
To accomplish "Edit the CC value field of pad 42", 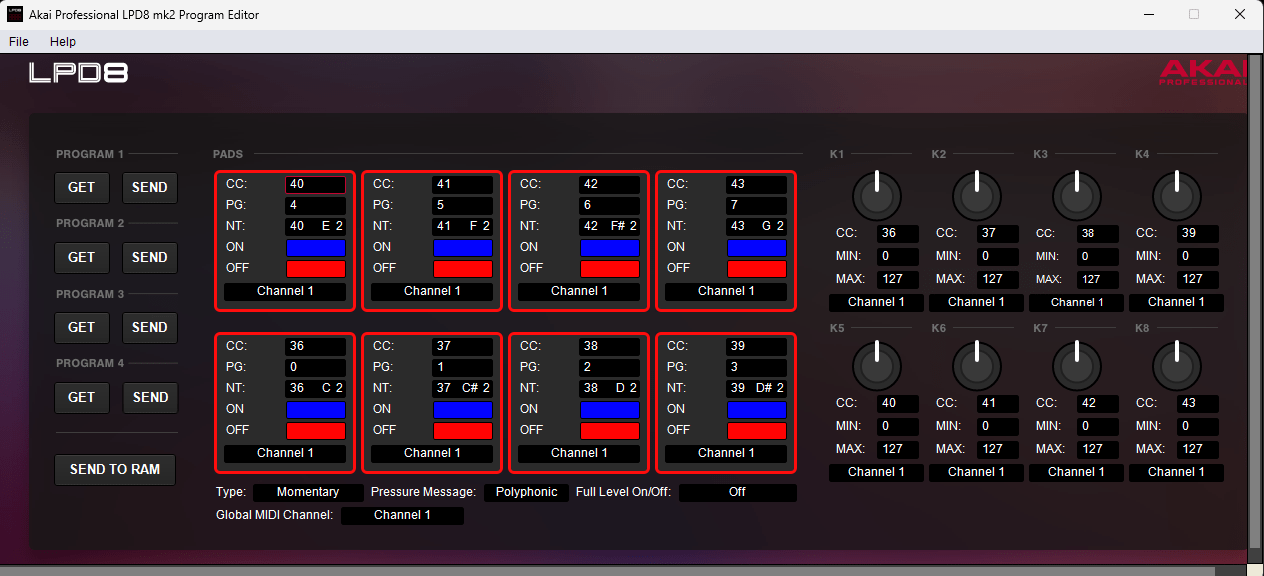I will coord(609,183).
